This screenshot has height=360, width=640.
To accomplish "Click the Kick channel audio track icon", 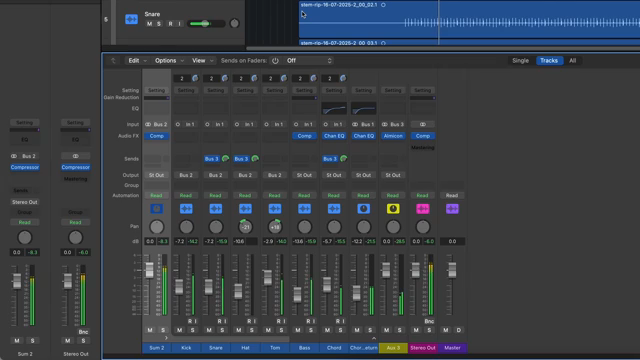I will click(186, 209).
